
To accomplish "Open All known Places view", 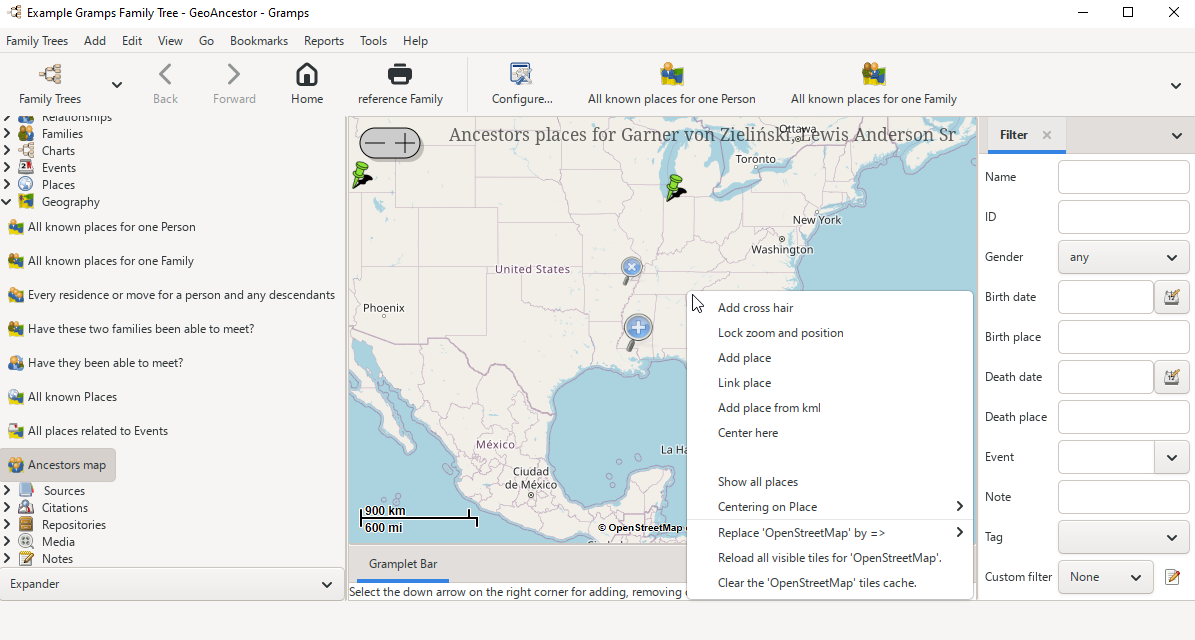I will tap(72, 397).
